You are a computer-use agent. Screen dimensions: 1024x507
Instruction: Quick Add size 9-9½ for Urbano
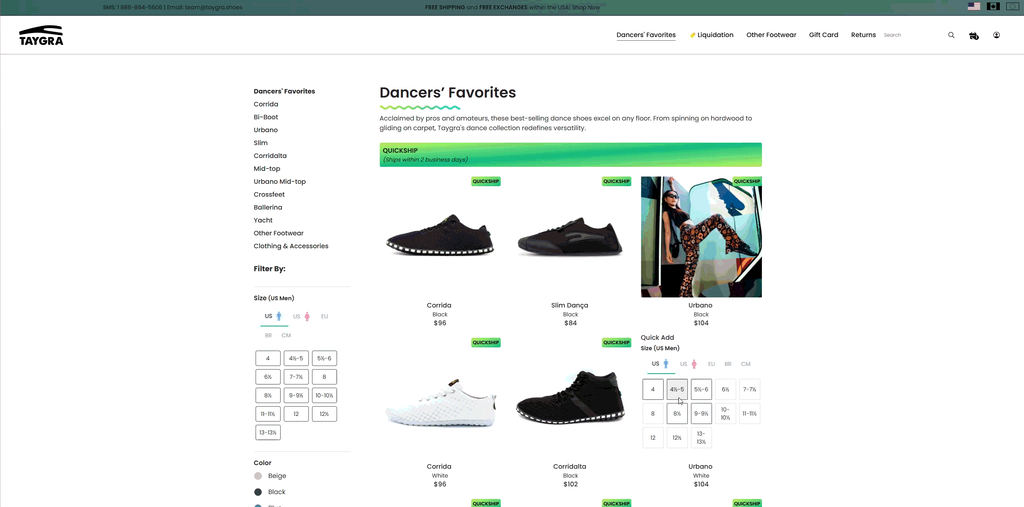(x=701, y=414)
